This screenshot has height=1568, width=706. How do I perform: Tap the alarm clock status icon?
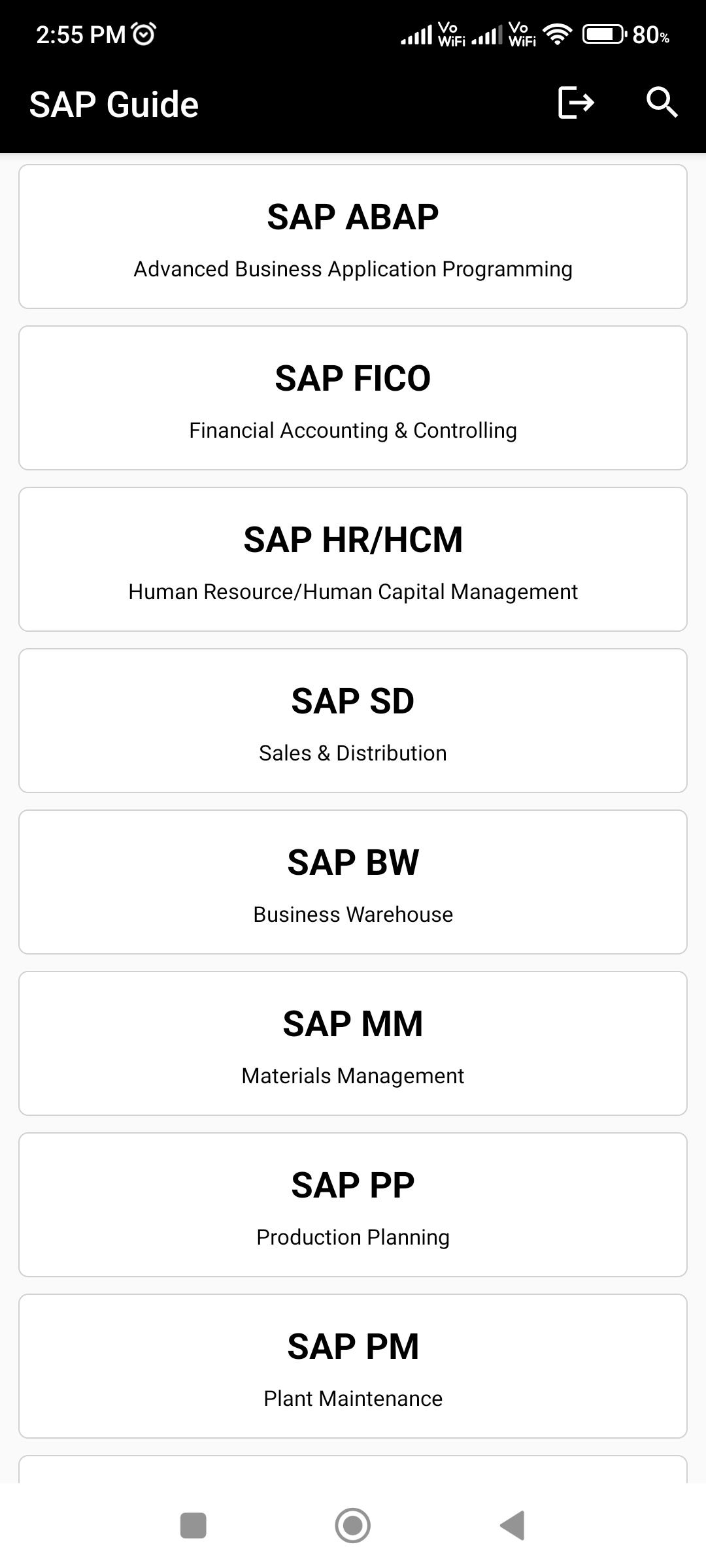coord(144,34)
